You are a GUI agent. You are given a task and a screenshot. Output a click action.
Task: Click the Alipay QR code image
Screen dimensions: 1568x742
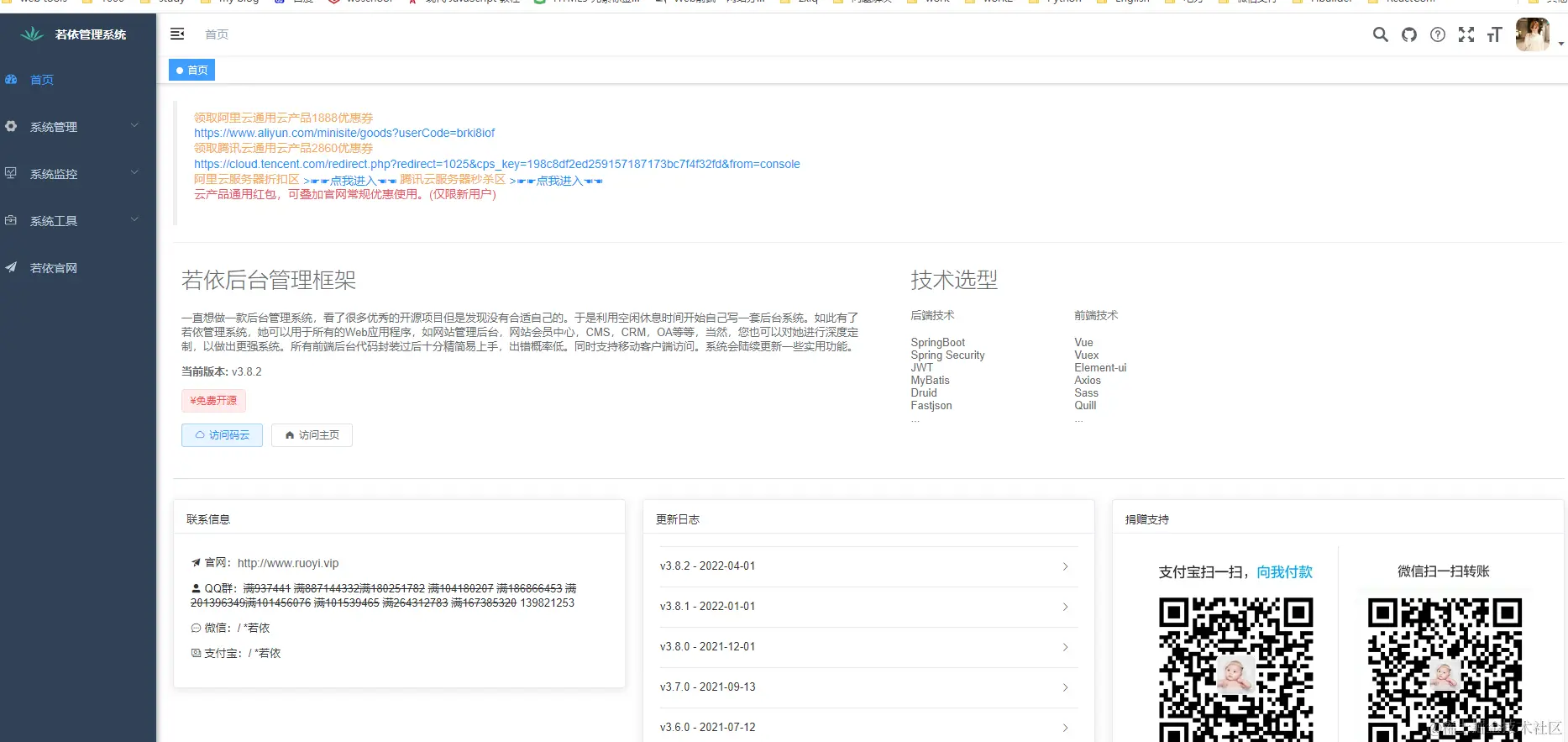click(1235, 669)
